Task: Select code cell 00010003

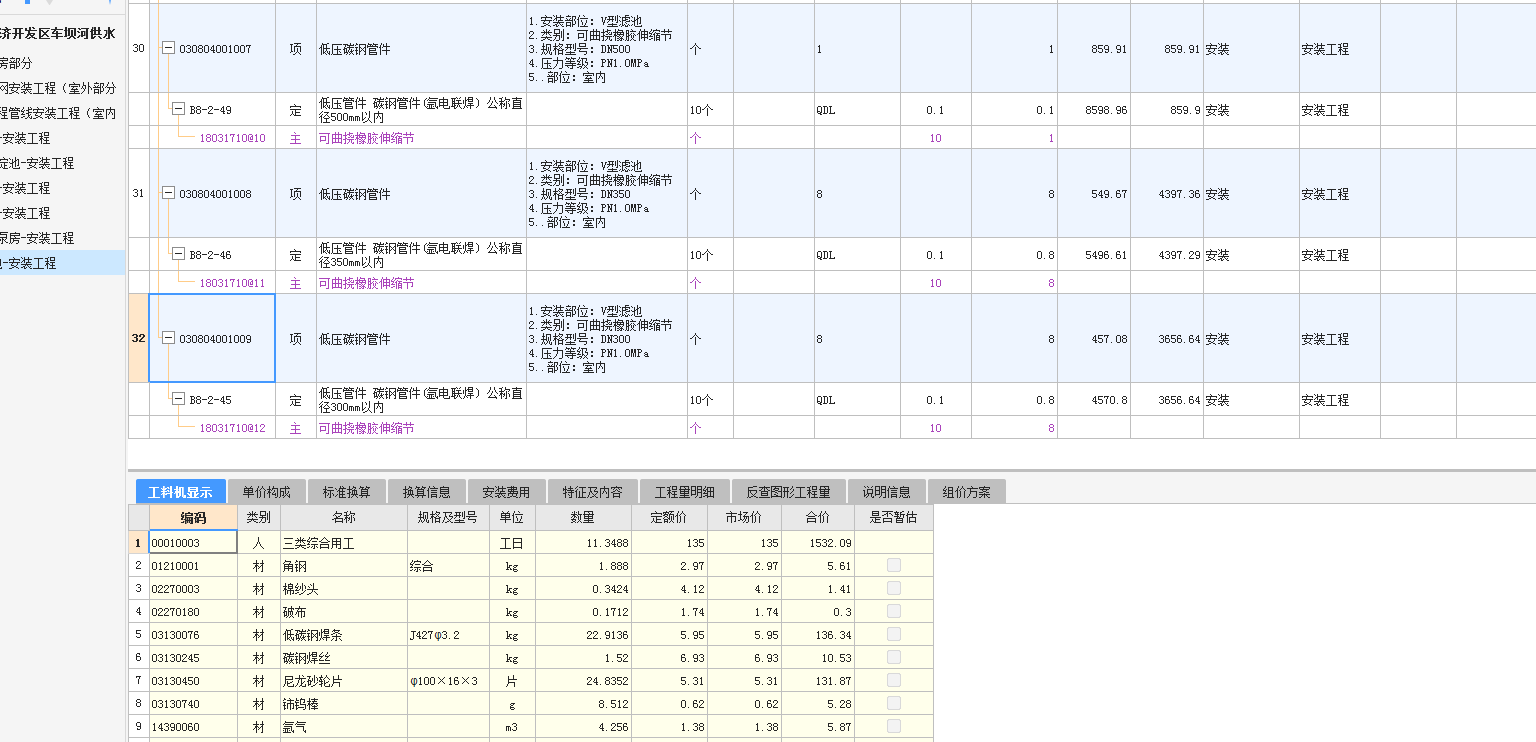Action: [x=193, y=542]
